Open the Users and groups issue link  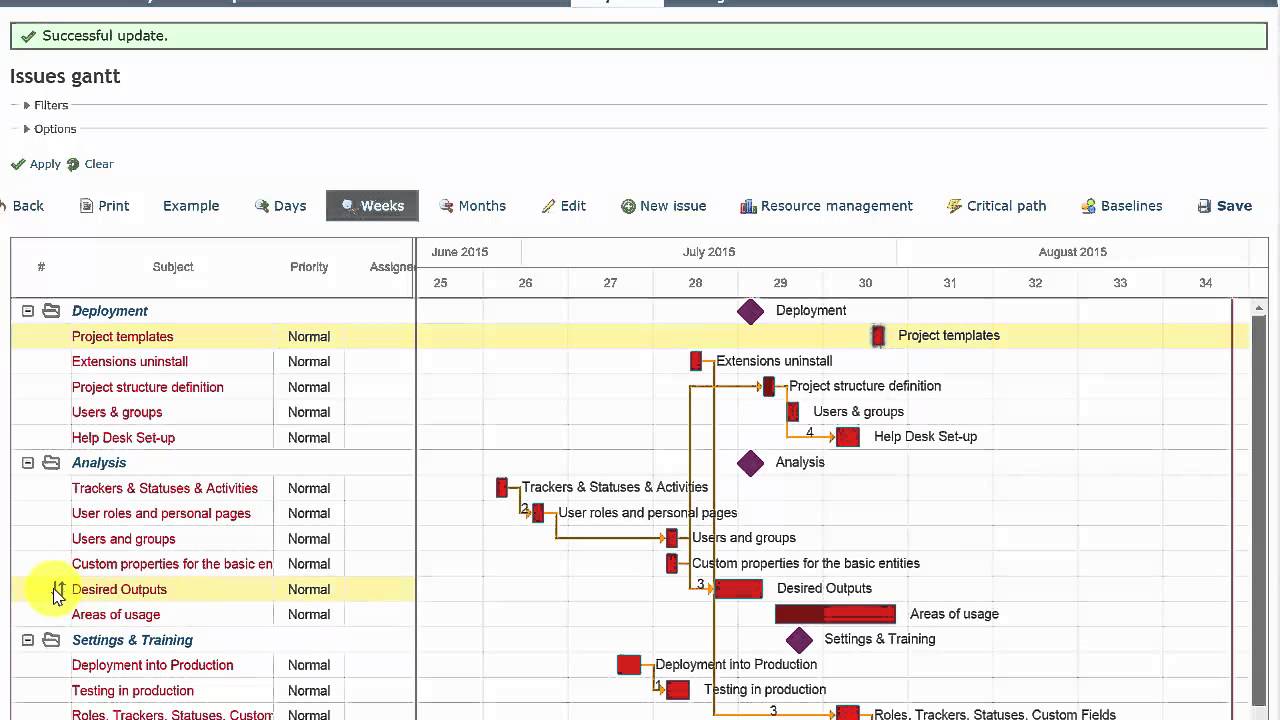pyautogui.click(x=124, y=539)
